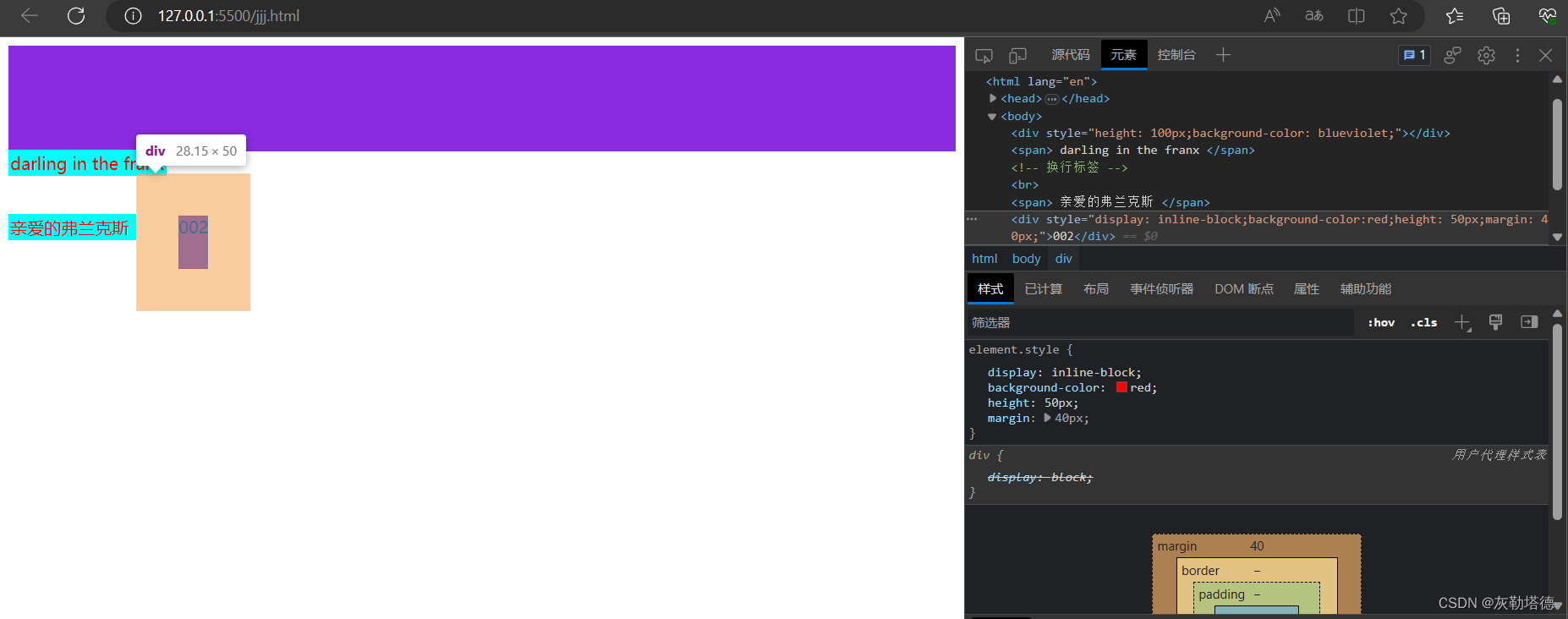This screenshot has width=1568, height=619.
Task: Switch to the 源代码 tab
Action: (1071, 55)
